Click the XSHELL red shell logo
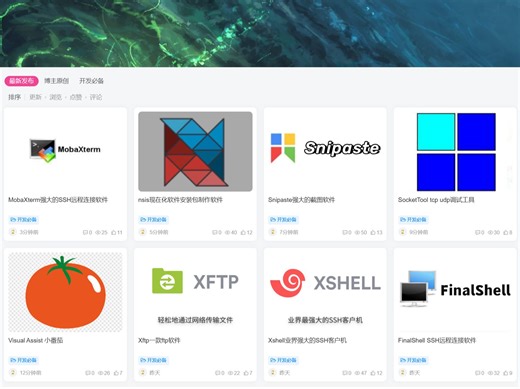This screenshot has height=389, width=520. point(287,283)
